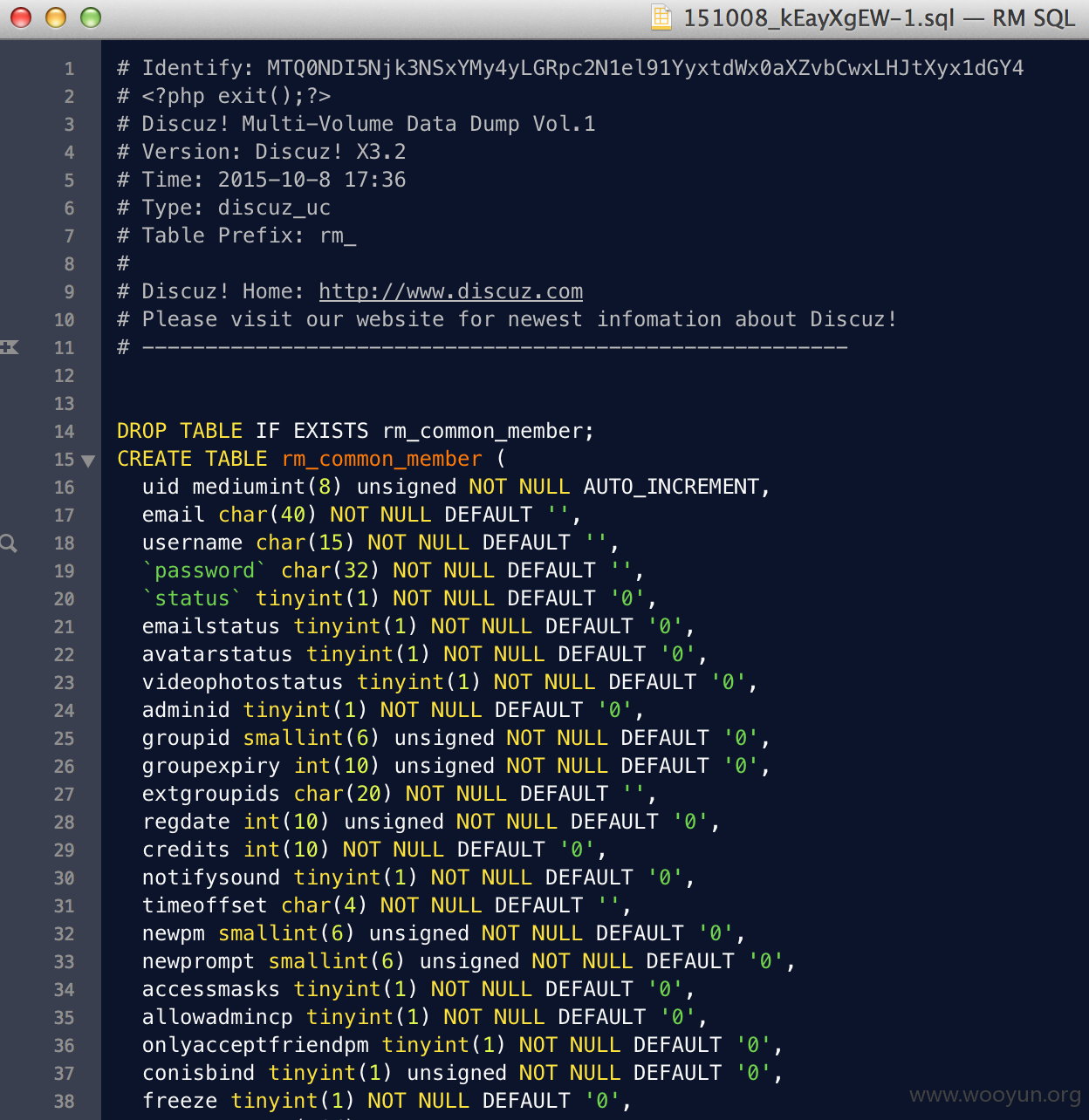
Task: Click the green zoom window button
Action: point(91,17)
